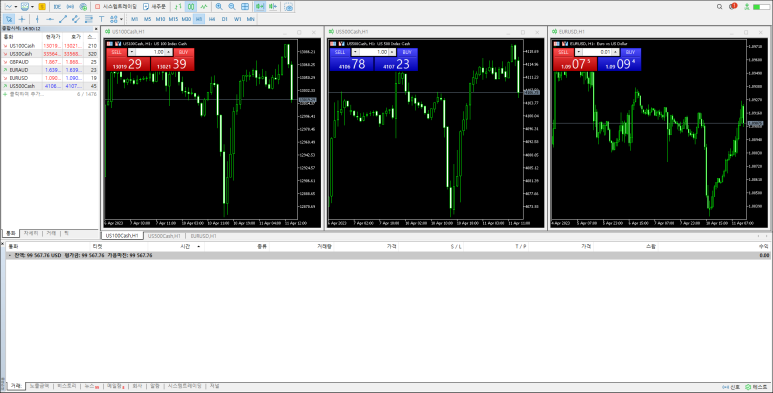Screen dimensions: 773x393
Task: Decrease volume in US500Cash trade panel
Action: coord(355,52)
